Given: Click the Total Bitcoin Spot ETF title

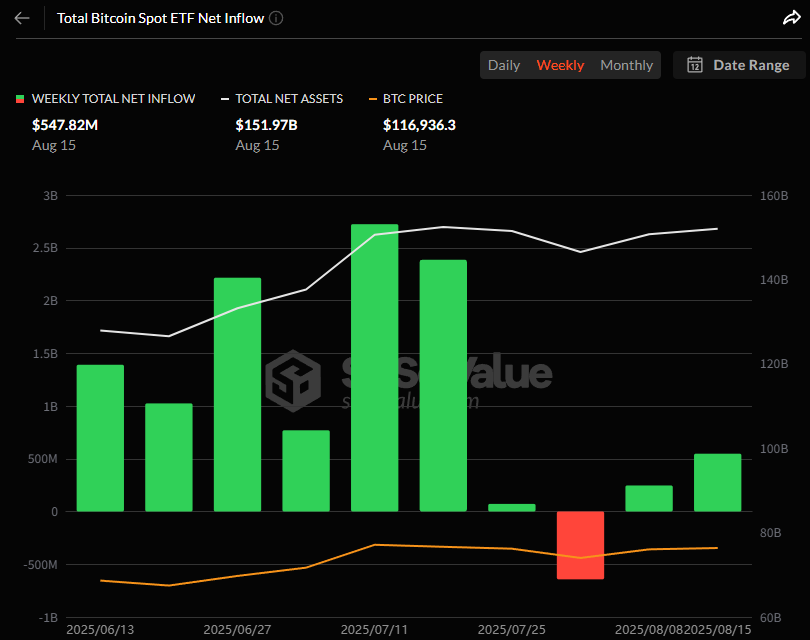Looking at the screenshot, I should point(160,18).
